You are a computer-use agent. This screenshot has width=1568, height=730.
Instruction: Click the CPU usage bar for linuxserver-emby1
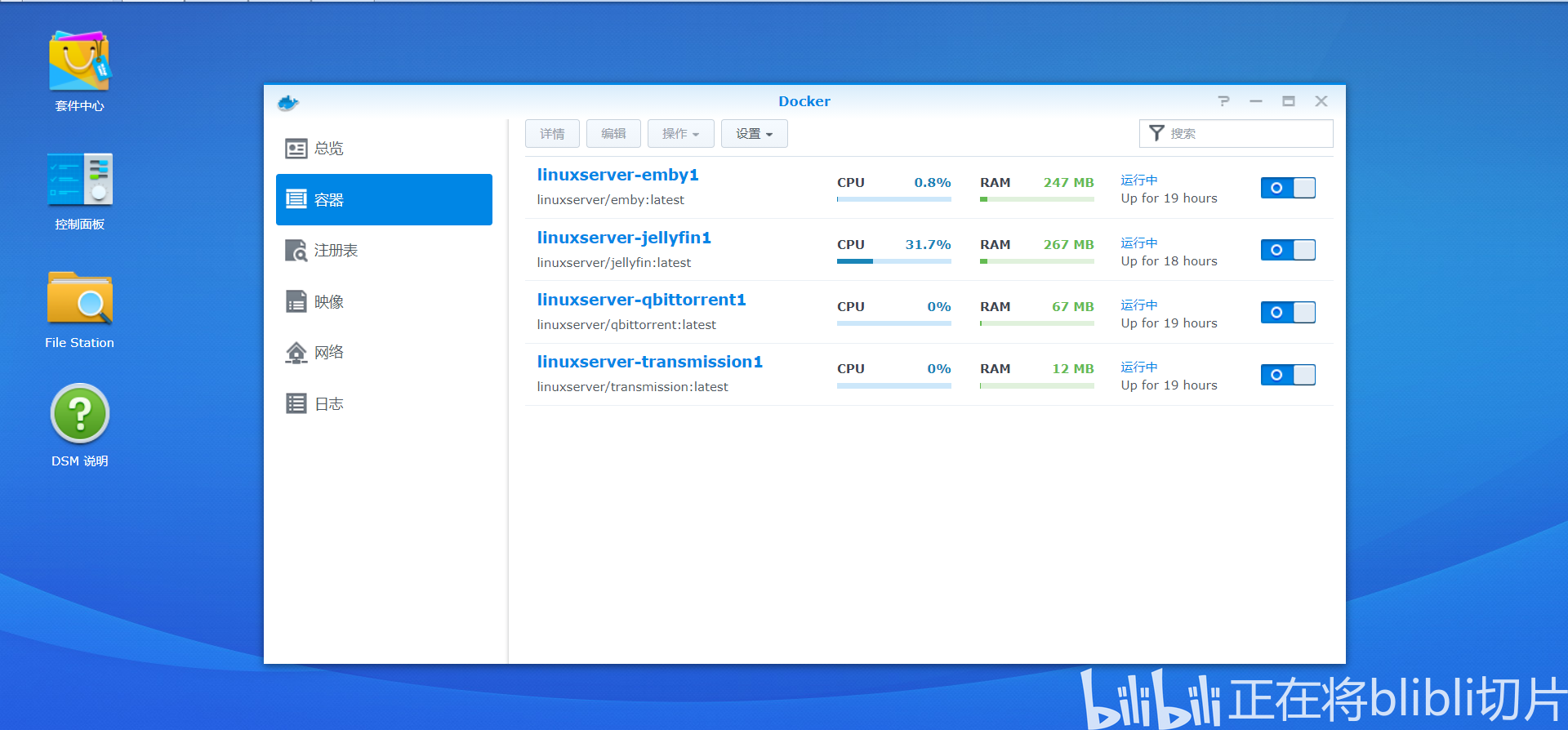point(894,199)
